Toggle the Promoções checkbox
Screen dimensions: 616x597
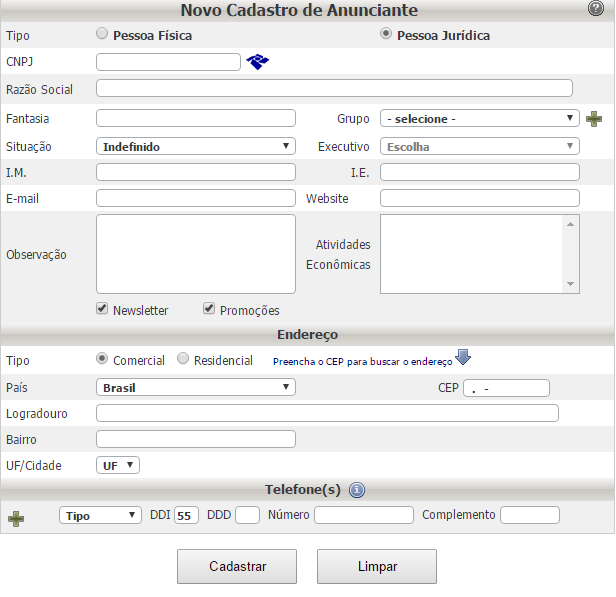pos(209,309)
